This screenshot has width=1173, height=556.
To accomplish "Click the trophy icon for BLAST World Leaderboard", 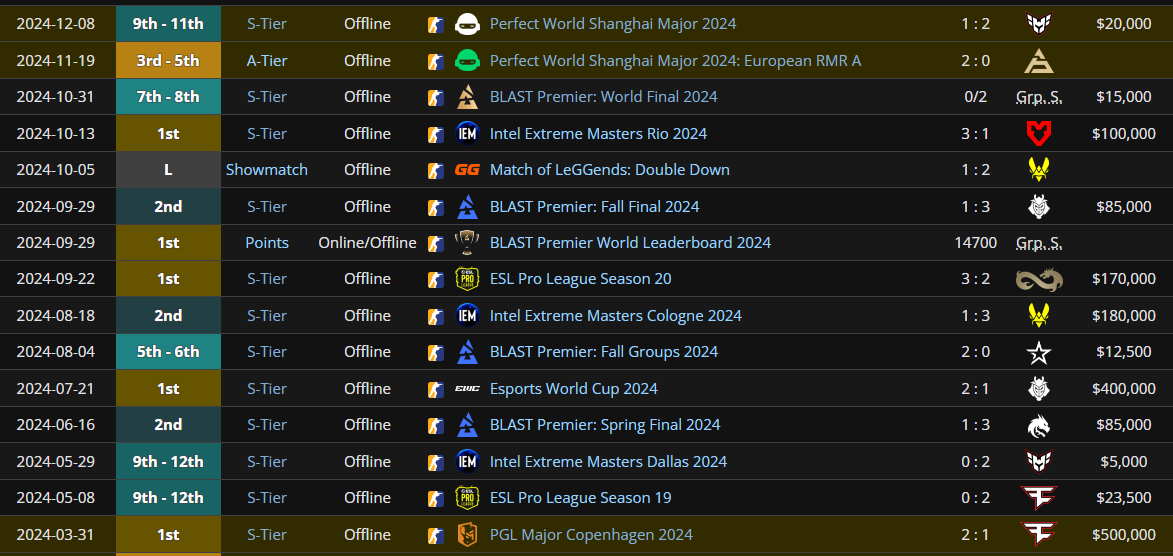I will 467,242.
